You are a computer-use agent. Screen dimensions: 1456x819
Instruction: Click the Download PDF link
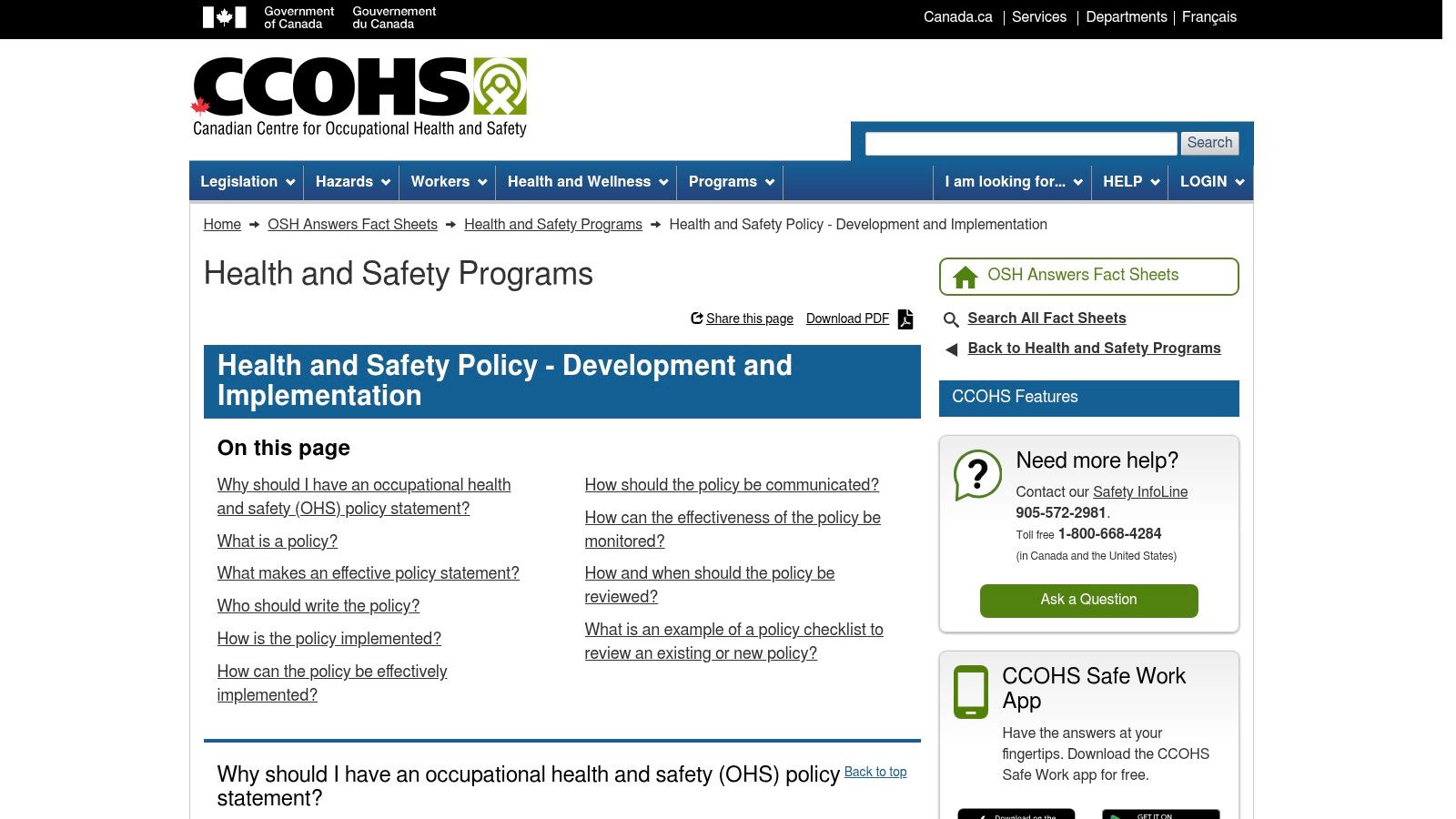(x=847, y=318)
